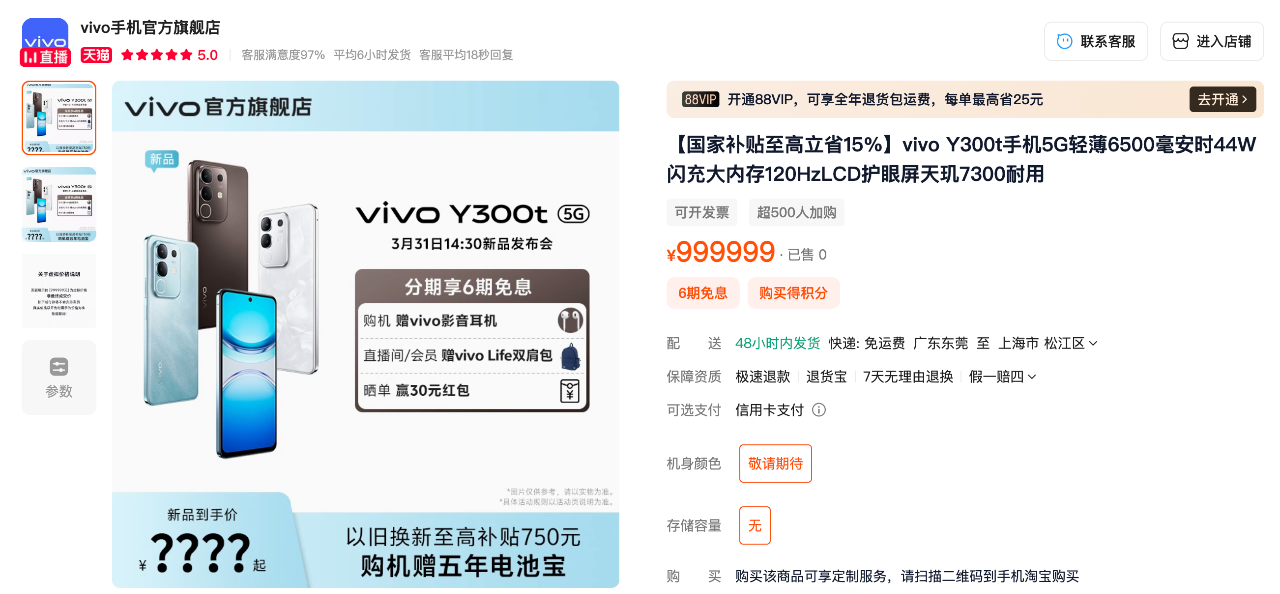Open the vivo store logo with live badge
This screenshot has width=1280, height=594.
coord(45,42)
